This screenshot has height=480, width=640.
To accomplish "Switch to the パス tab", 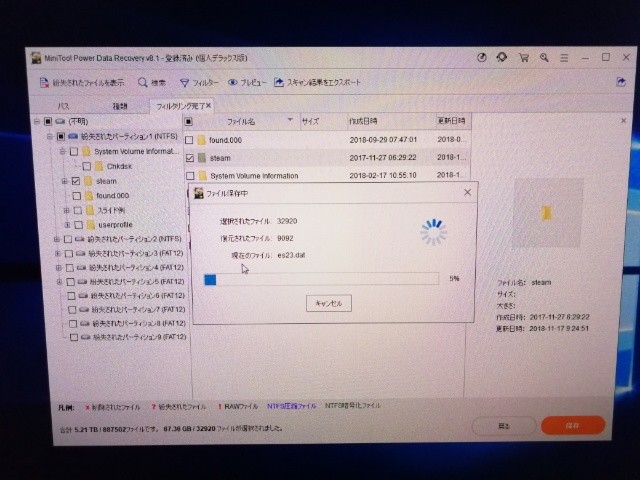I will click(x=63, y=106).
